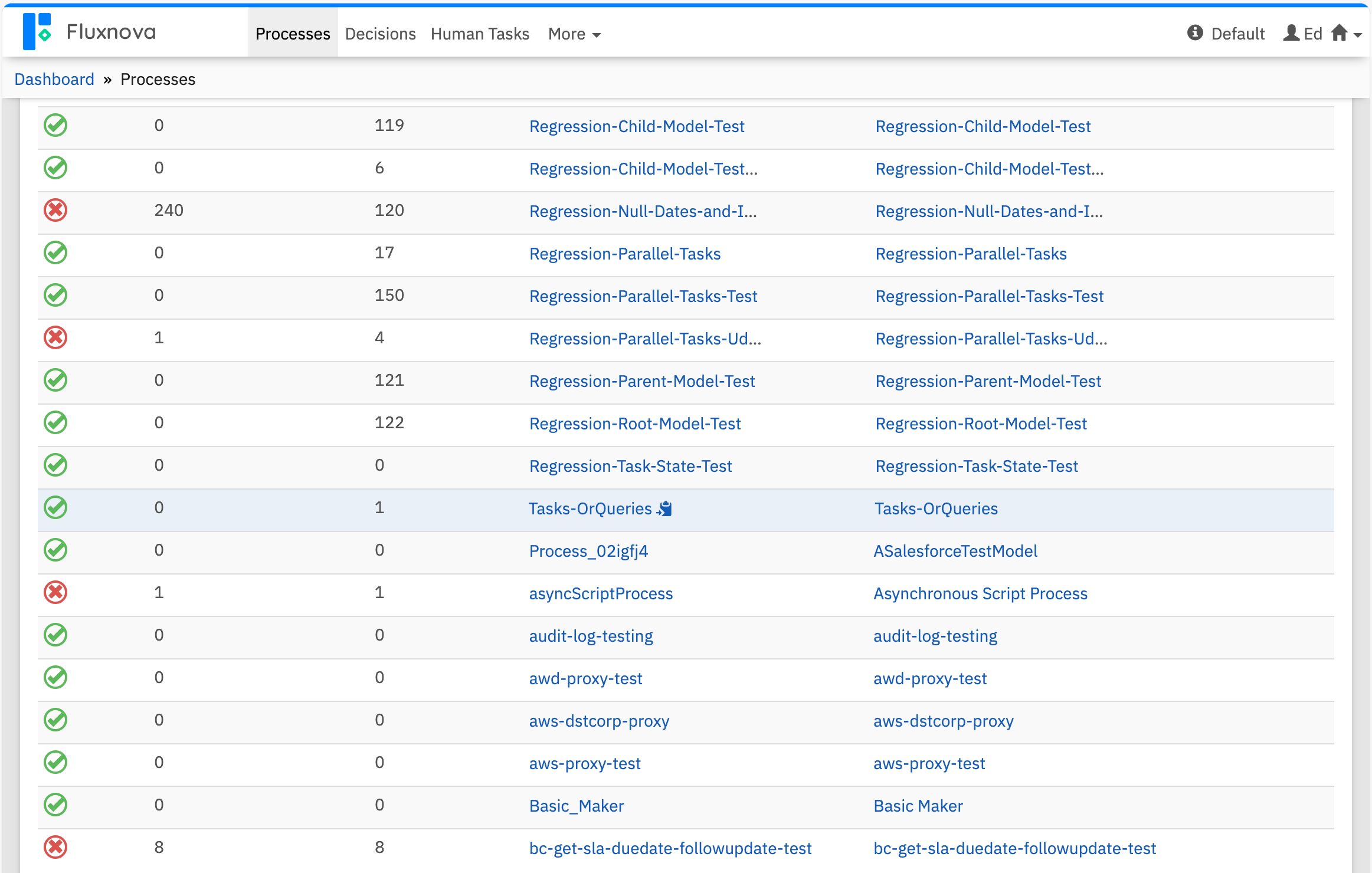Click the red failed icon for asyncScriptProcess row

tap(55, 592)
